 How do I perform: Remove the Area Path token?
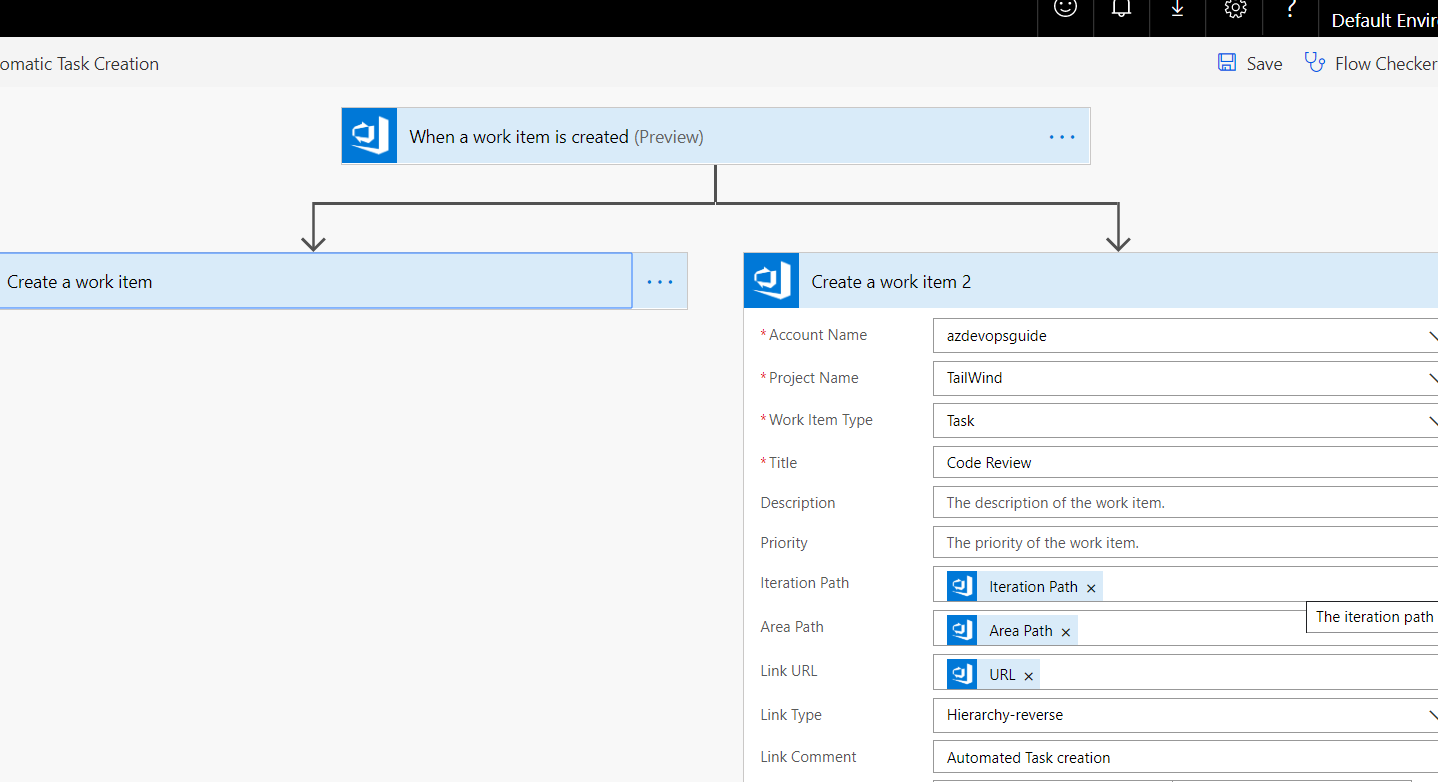coord(1066,632)
